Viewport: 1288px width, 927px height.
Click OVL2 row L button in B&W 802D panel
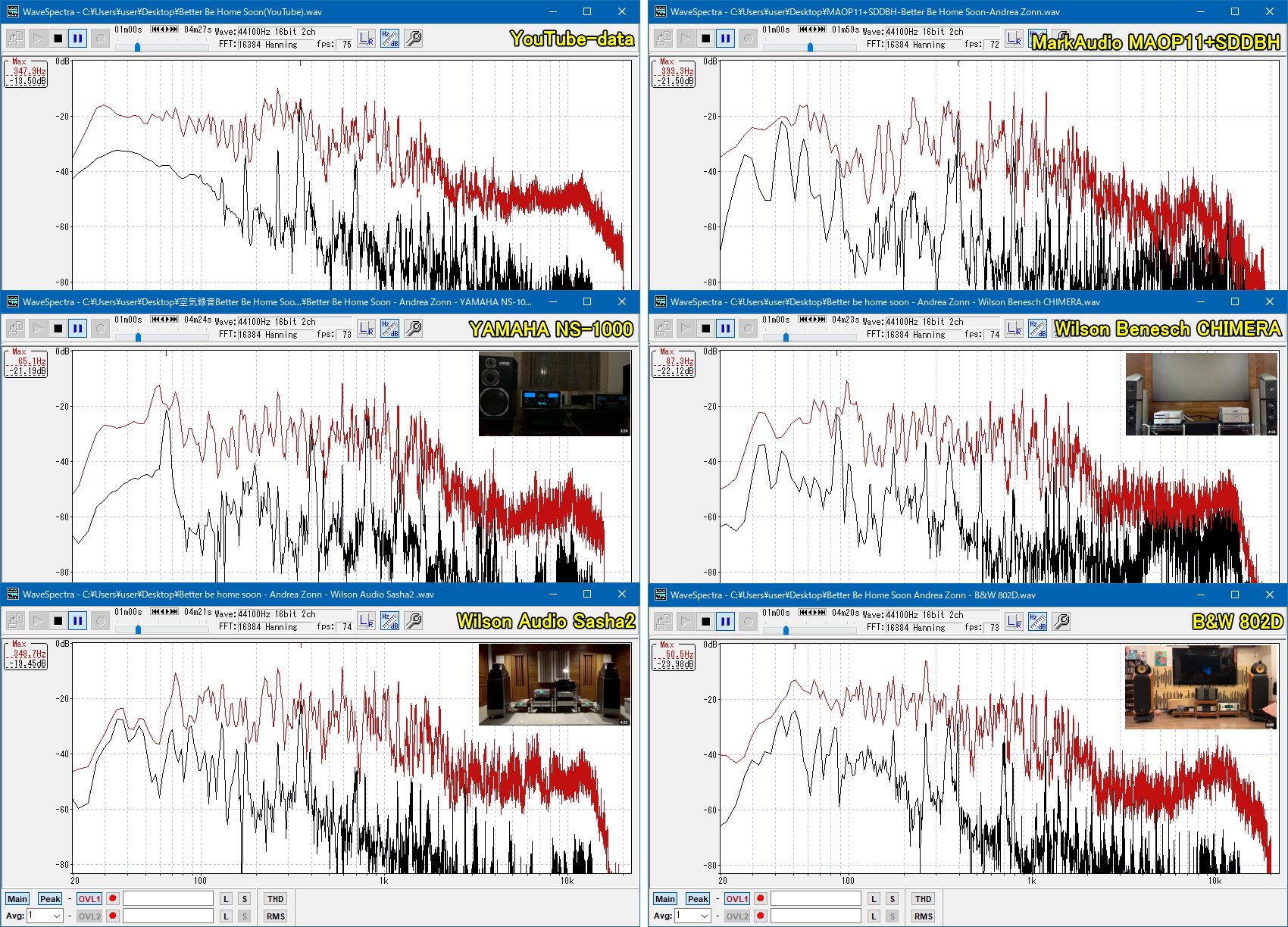(x=874, y=916)
